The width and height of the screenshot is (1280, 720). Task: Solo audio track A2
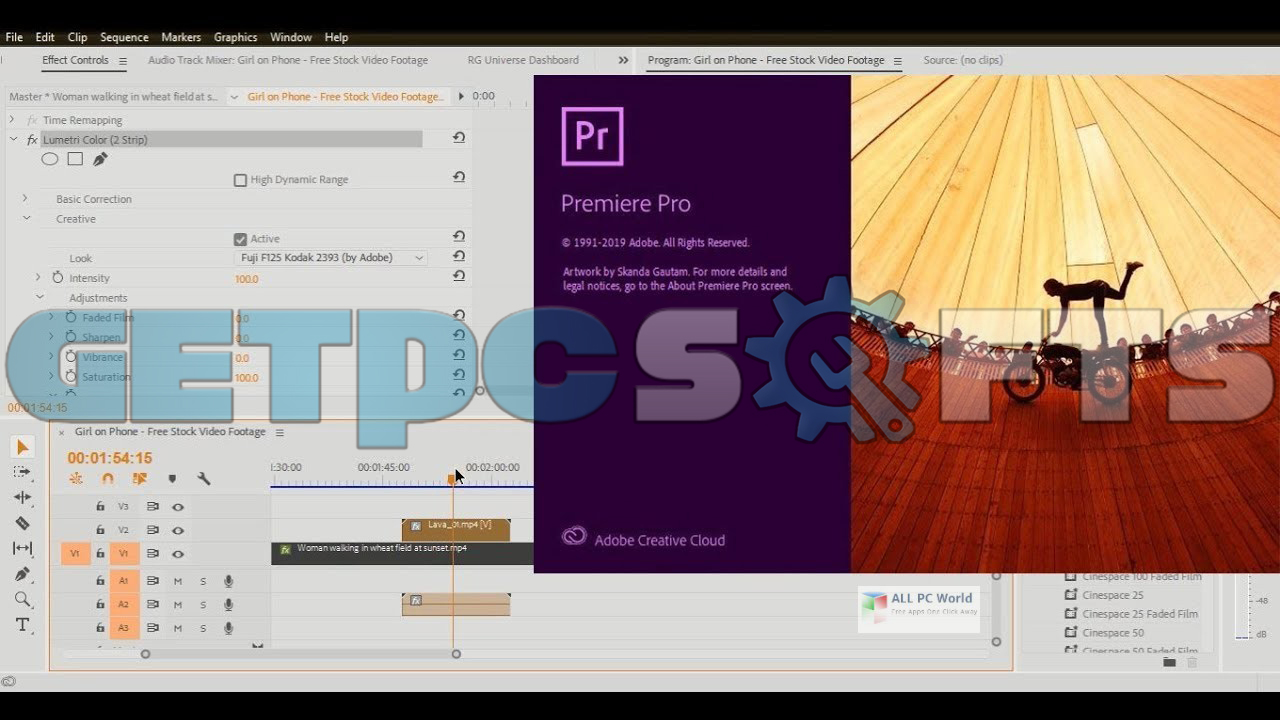[203, 605]
